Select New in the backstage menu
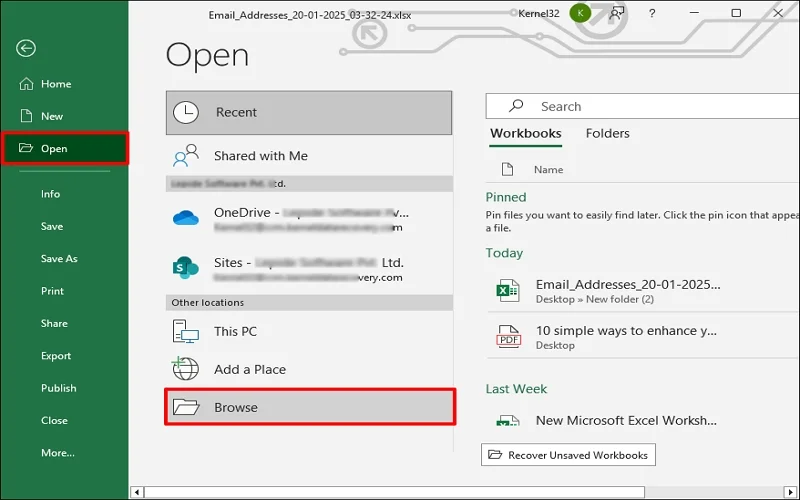800x500 pixels. point(64,116)
